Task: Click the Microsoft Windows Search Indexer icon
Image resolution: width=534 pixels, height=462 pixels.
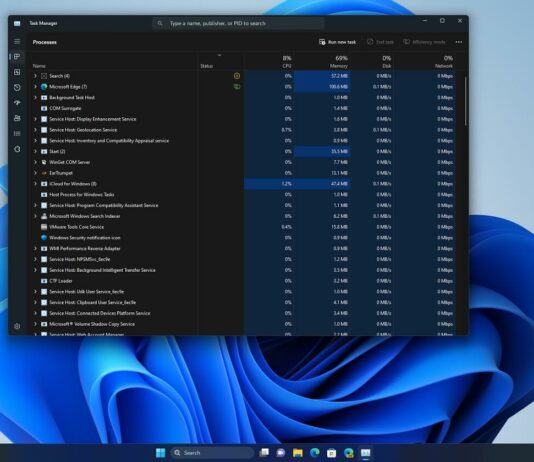Action: coord(44,216)
